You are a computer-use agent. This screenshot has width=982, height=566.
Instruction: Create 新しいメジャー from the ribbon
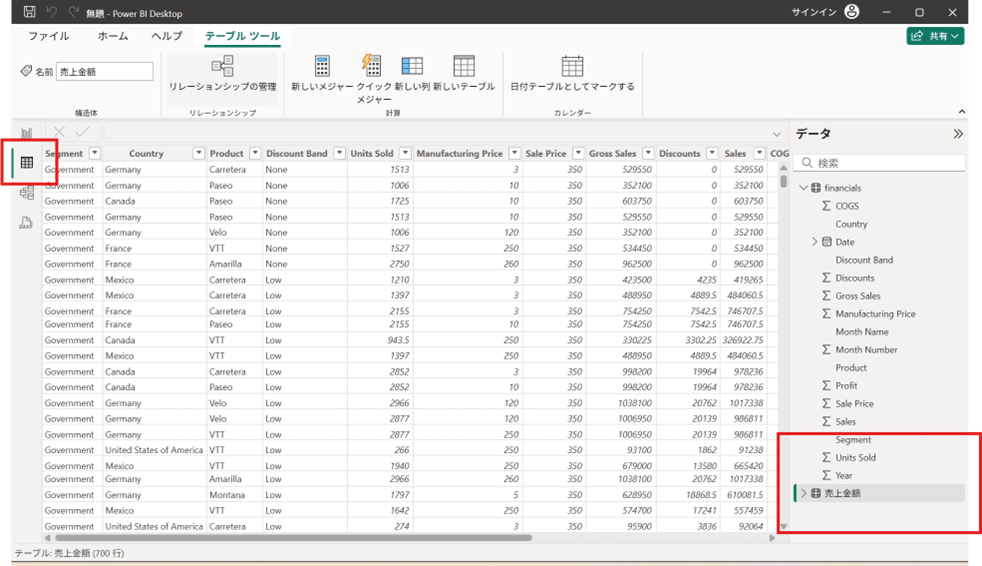click(x=322, y=66)
